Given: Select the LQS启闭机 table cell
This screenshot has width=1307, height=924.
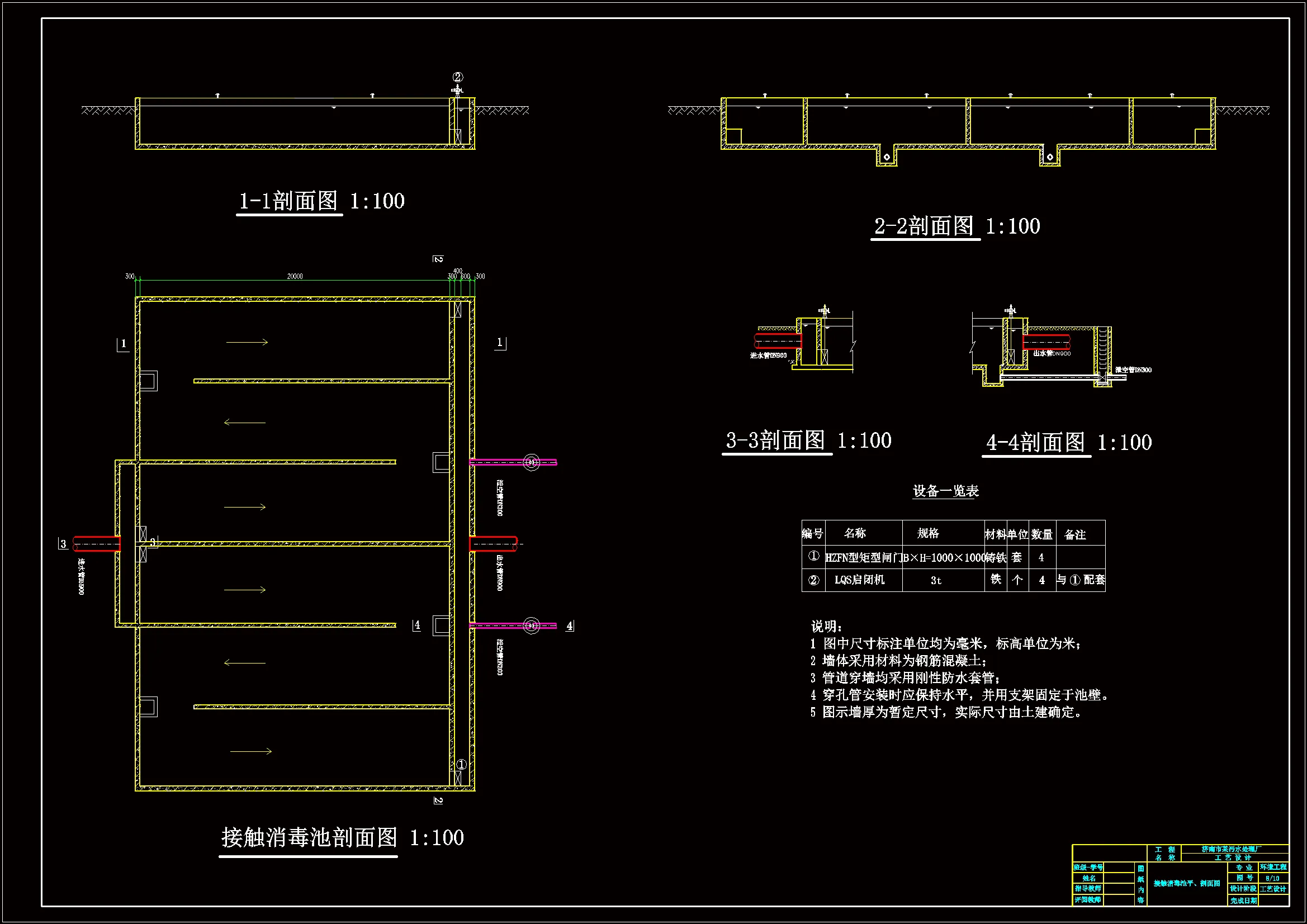Looking at the screenshot, I should [860, 580].
